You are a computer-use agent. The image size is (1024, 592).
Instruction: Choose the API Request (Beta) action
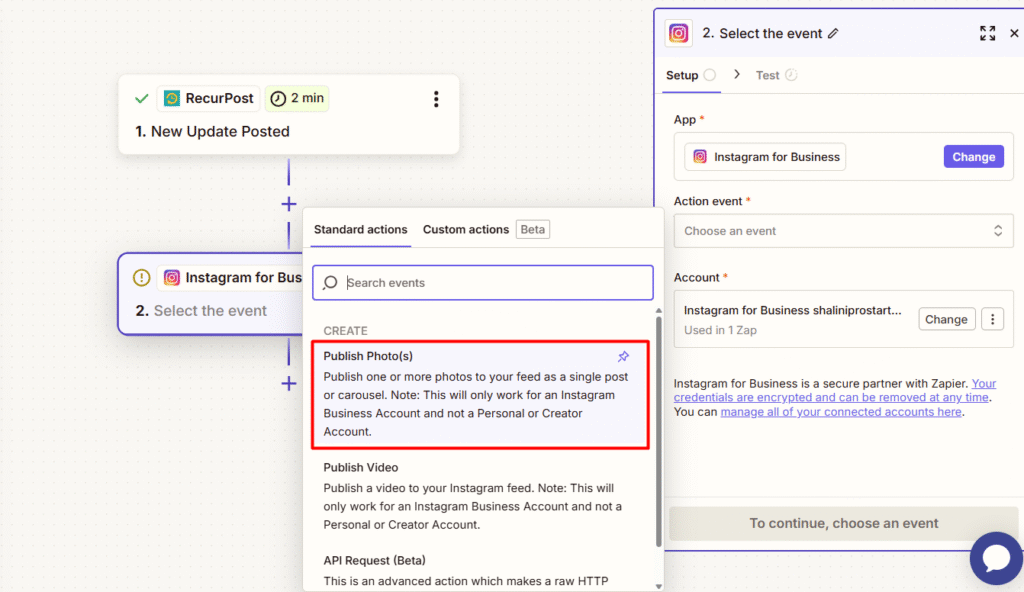481,570
